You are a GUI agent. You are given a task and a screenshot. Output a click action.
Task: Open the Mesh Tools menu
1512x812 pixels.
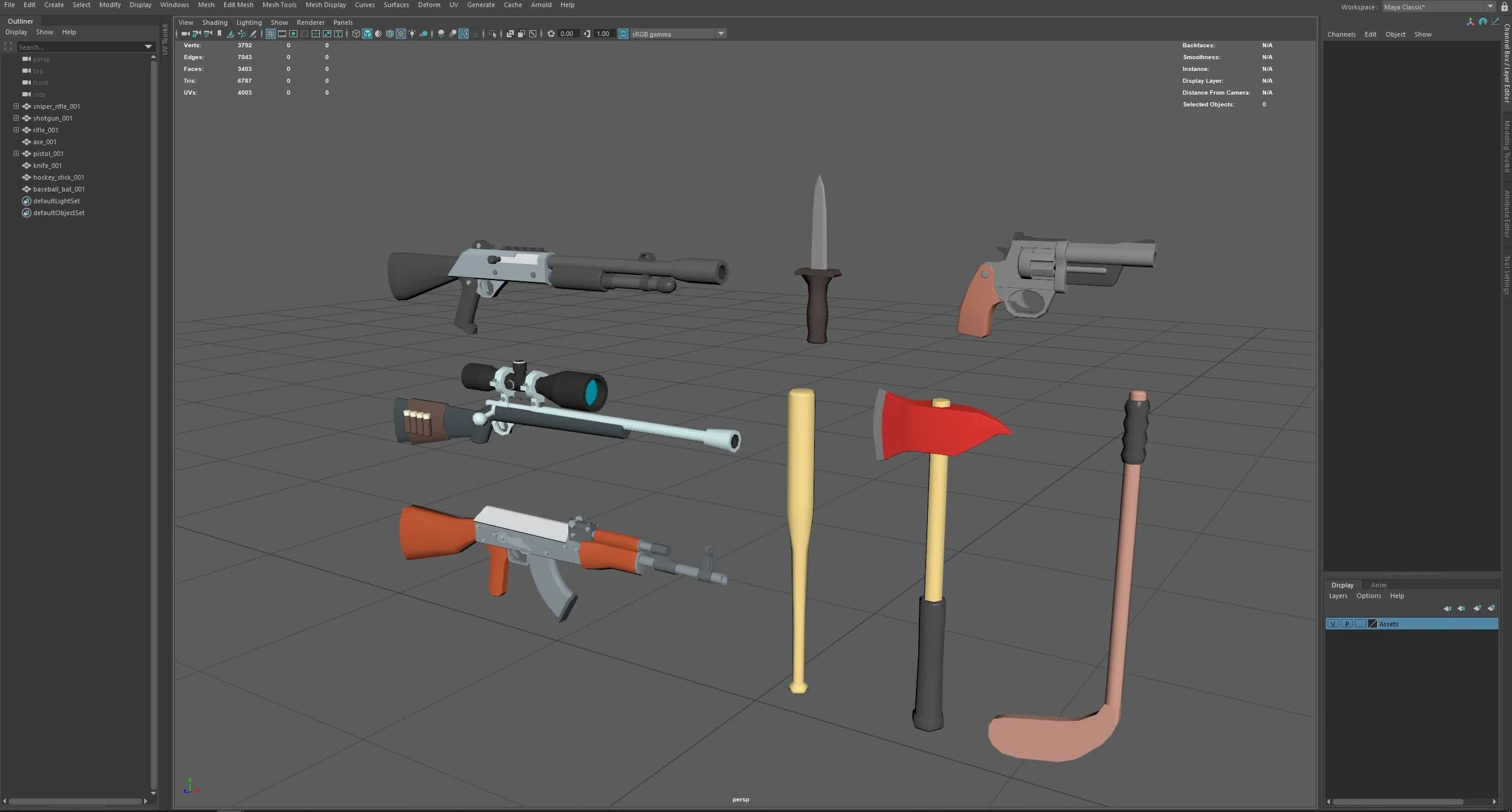pyautogui.click(x=279, y=5)
